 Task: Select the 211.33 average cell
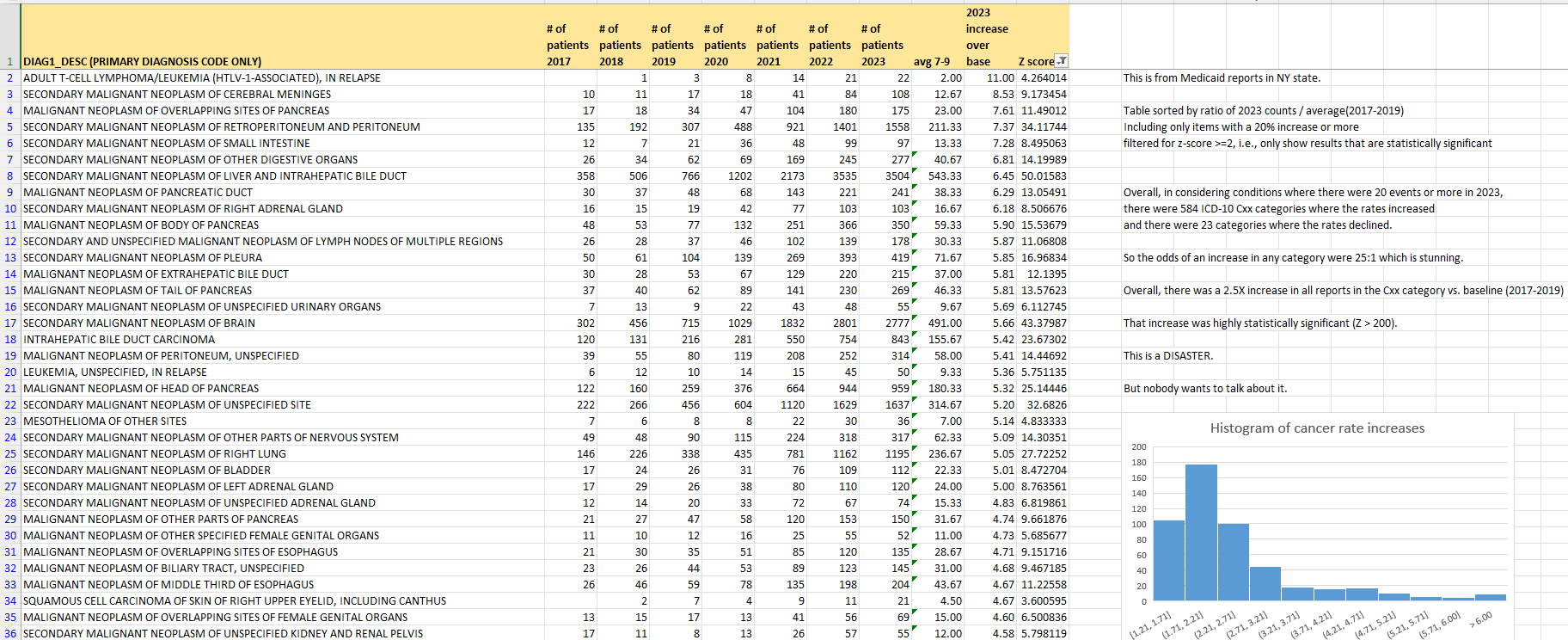tap(938, 127)
